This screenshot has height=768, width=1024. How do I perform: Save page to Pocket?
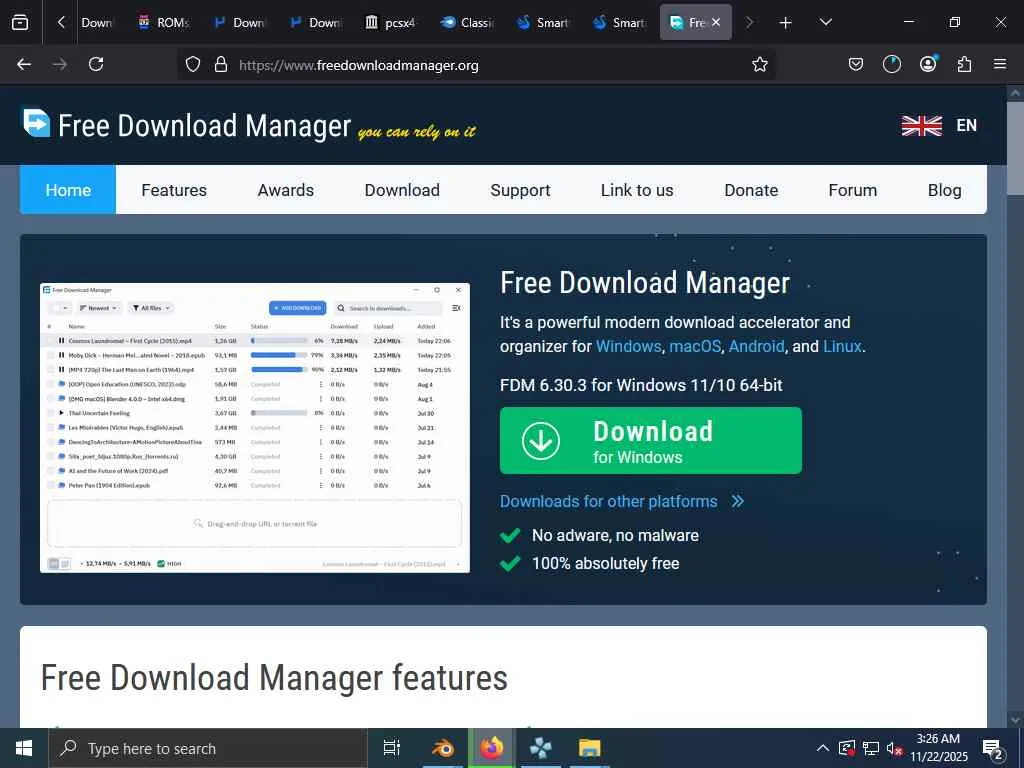click(x=856, y=64)
